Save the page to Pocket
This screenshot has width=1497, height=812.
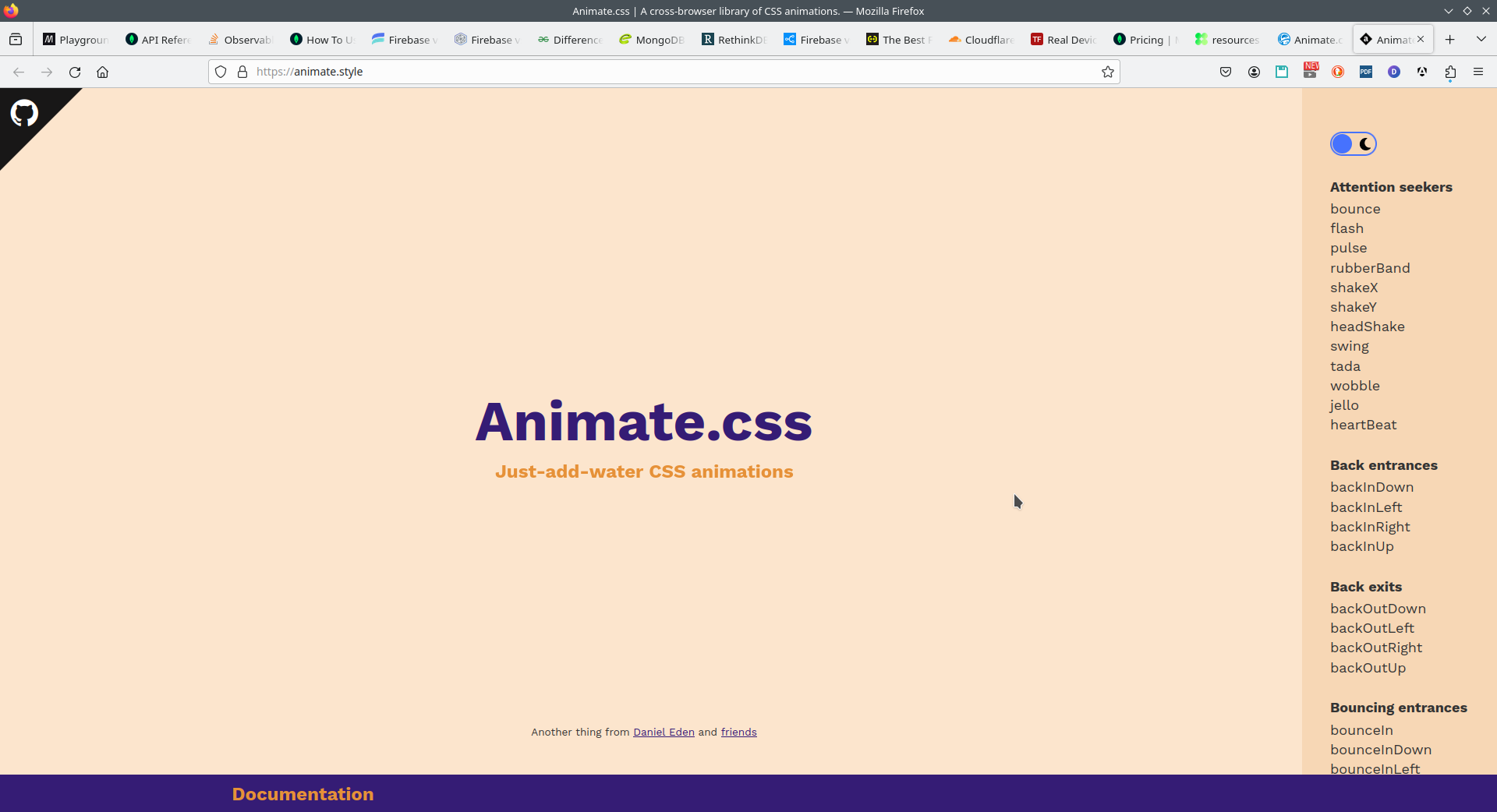(1226, 72)
